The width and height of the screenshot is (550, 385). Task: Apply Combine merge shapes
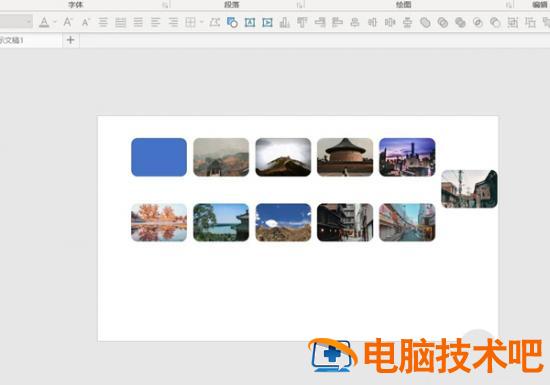(x=443, y=22)
